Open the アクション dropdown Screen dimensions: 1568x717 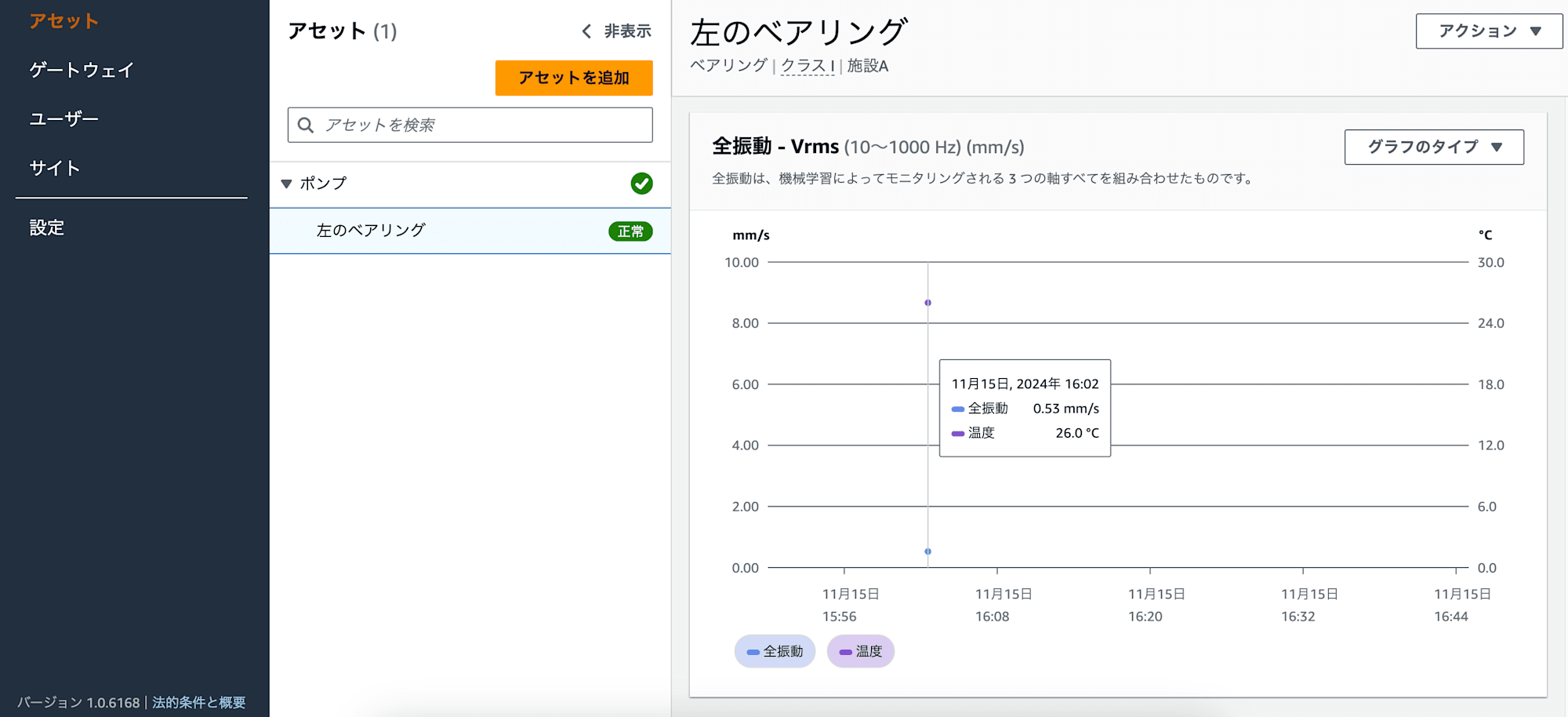click(x=1489, y=31)
